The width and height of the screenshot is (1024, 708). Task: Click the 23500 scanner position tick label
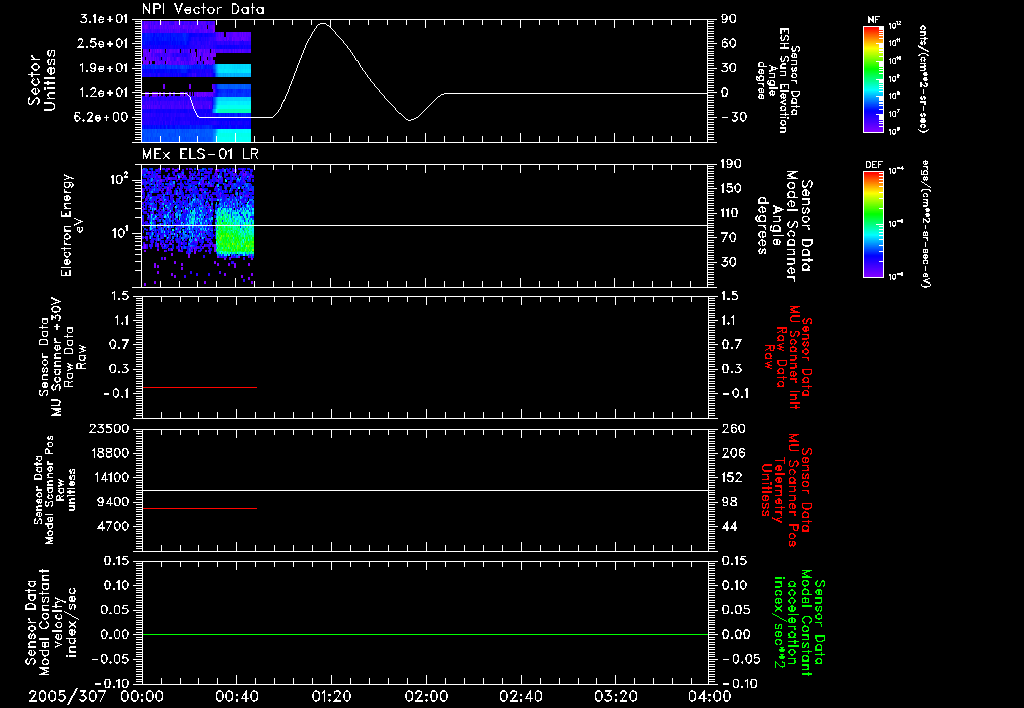[109, 429]
